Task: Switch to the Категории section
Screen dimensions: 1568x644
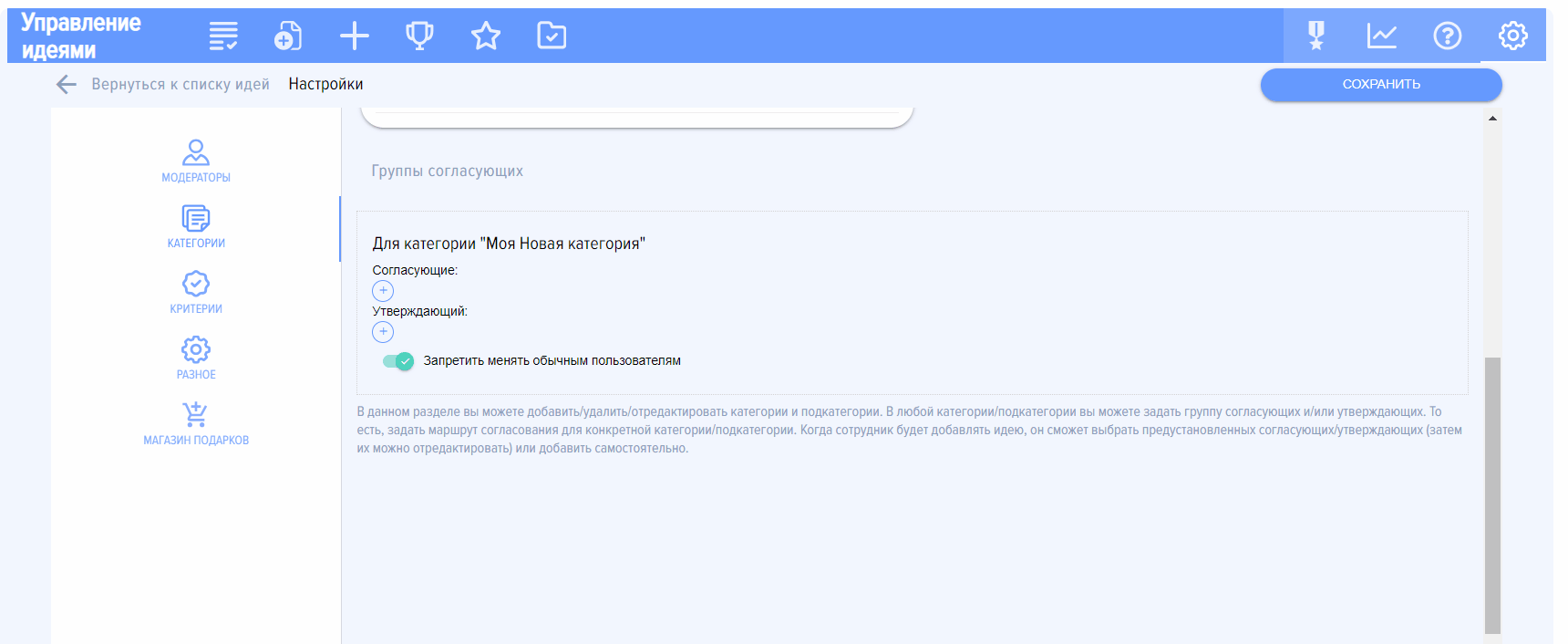Action: coord(196,226)
